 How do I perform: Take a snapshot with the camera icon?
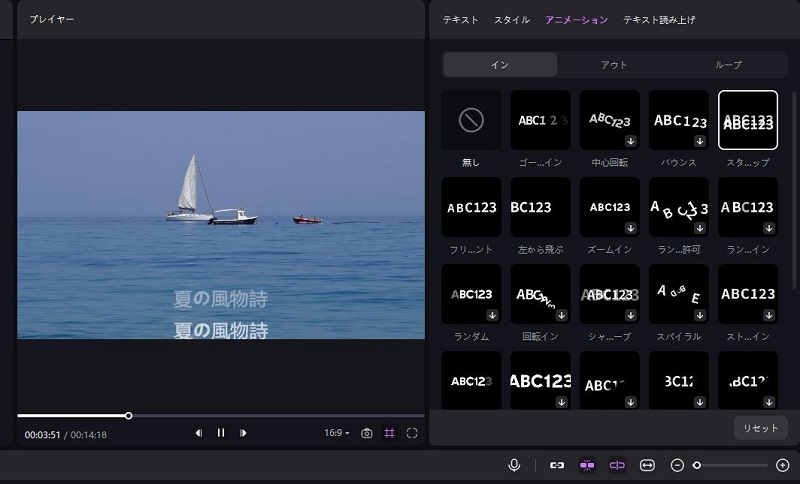(367, 433)
